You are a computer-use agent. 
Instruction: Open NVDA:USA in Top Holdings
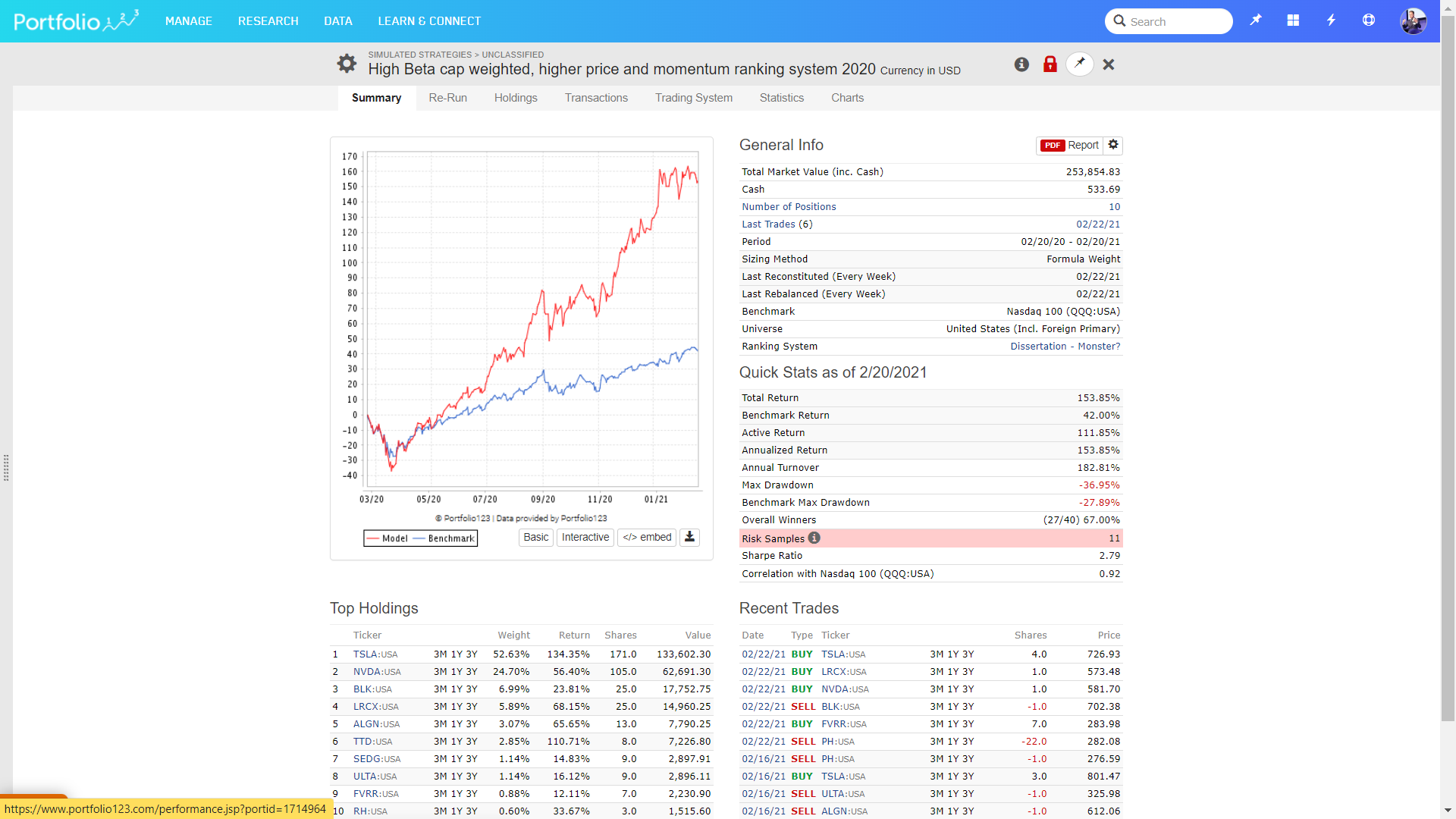point(377,671)
